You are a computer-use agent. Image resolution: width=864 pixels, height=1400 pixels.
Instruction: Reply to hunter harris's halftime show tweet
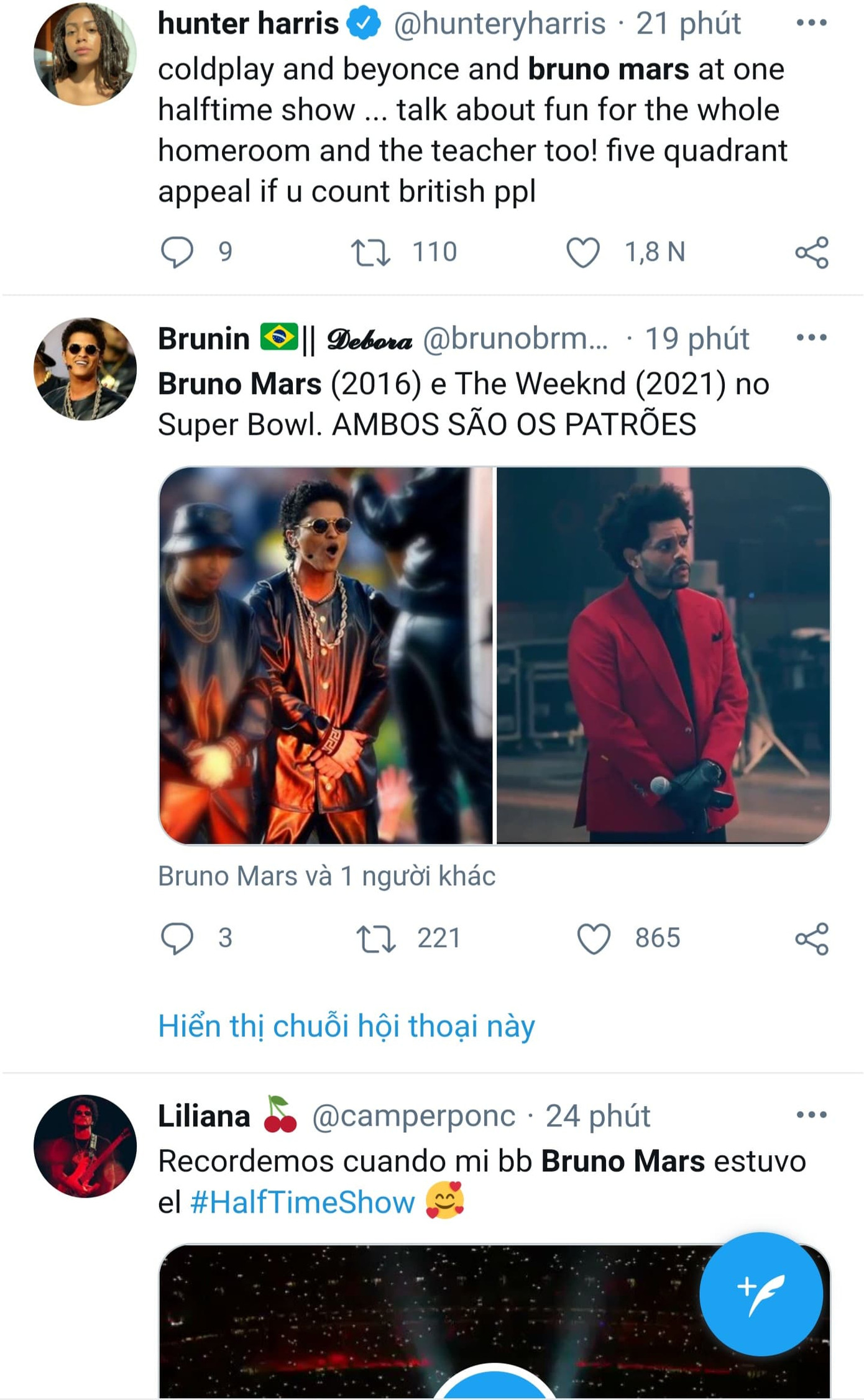pyautogui.click(x=181, y=250)
